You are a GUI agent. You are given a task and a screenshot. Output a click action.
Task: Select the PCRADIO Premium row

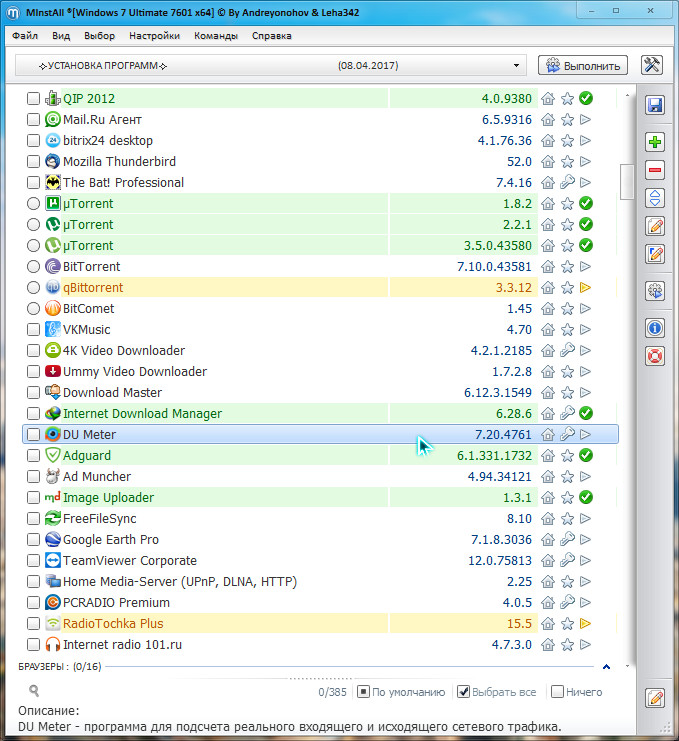click(320, 603)
